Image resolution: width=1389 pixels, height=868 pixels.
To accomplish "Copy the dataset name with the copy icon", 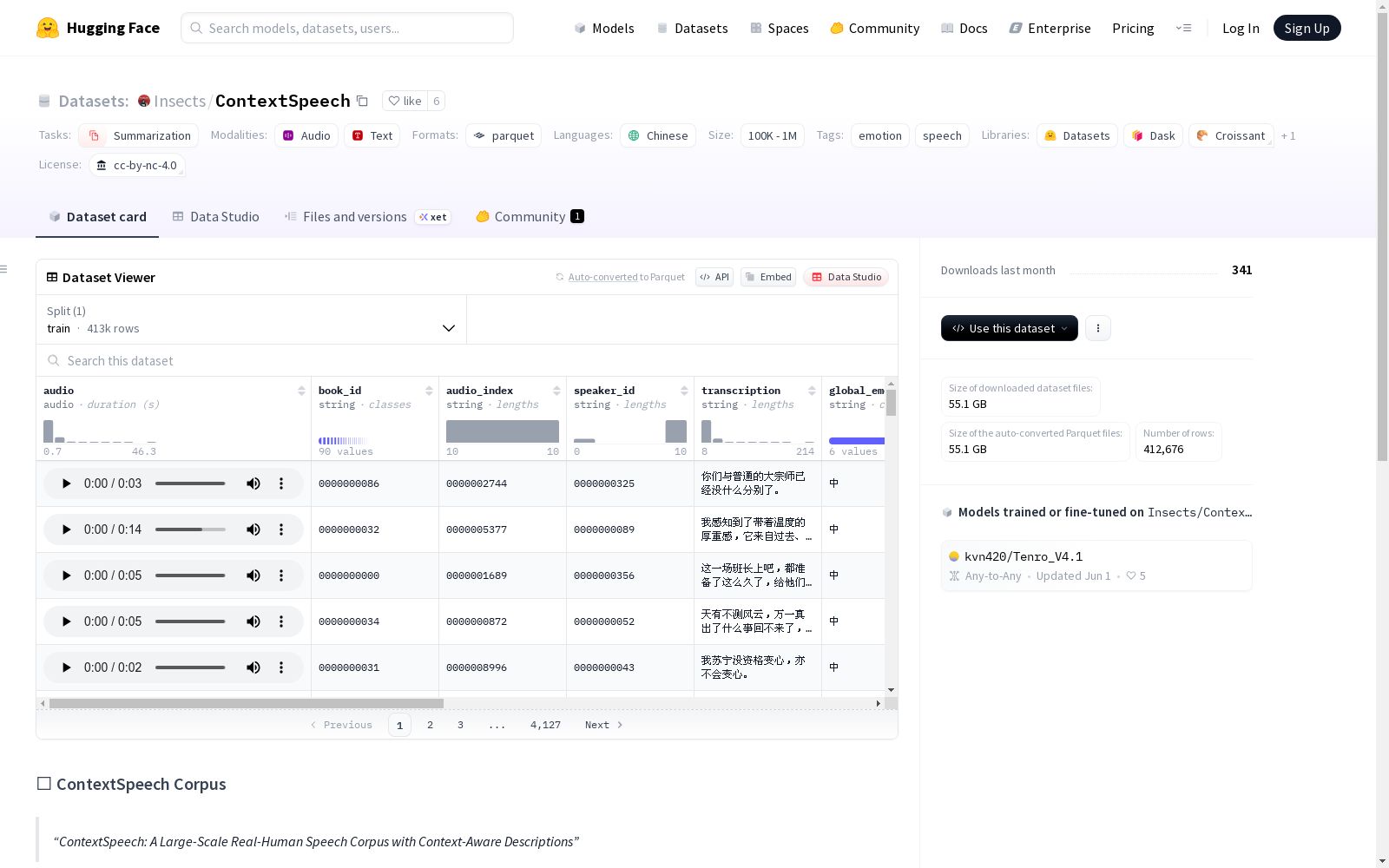I will [363, 101].
